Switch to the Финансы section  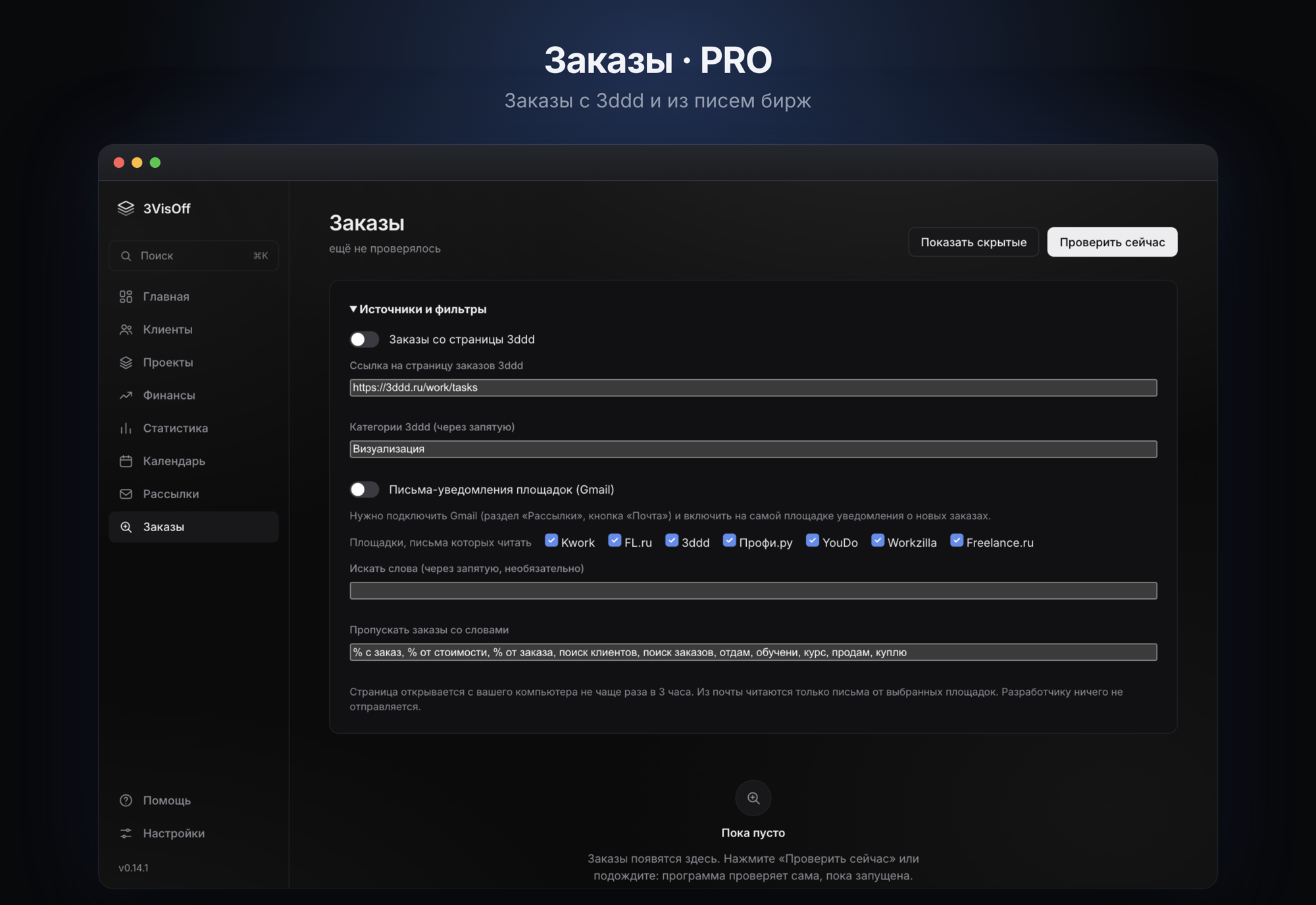pyautogui.click(x=193, y=395)
